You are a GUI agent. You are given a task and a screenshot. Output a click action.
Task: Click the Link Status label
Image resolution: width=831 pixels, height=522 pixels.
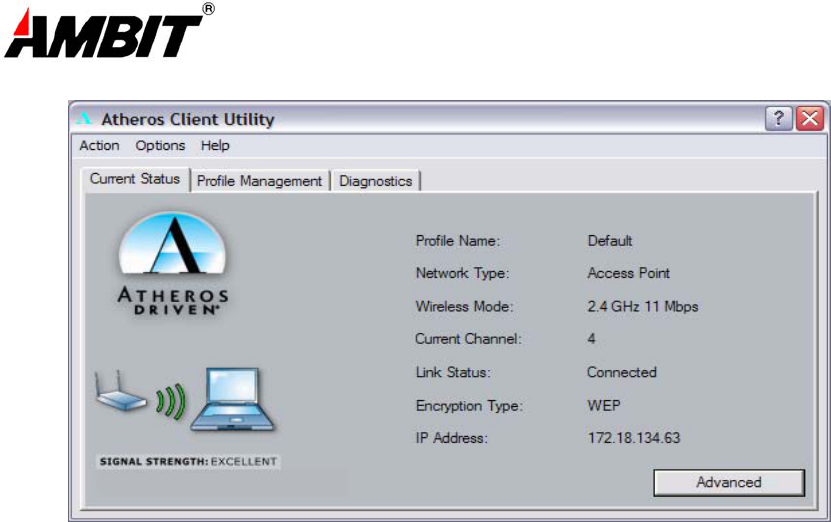[453, 372]
